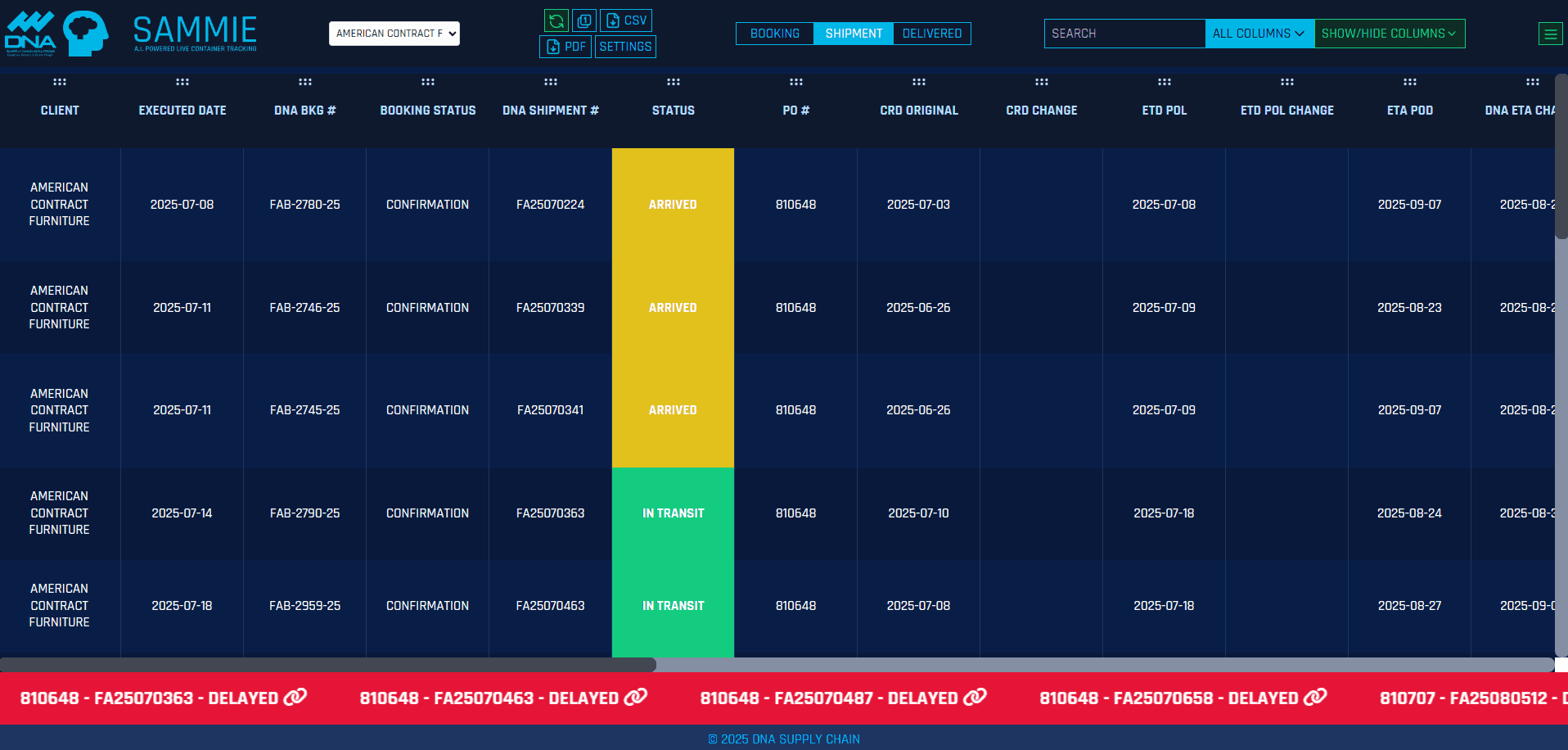Click ARRIVED status for FA25070339
The image size is (1568, 750).
click(673, 308)
